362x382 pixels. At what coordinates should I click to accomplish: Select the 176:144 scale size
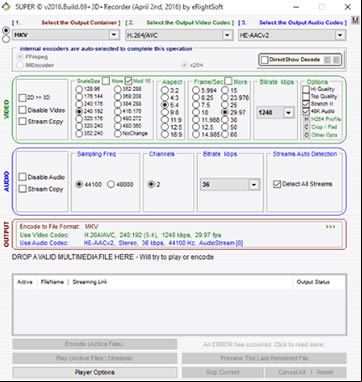[79, 97]
